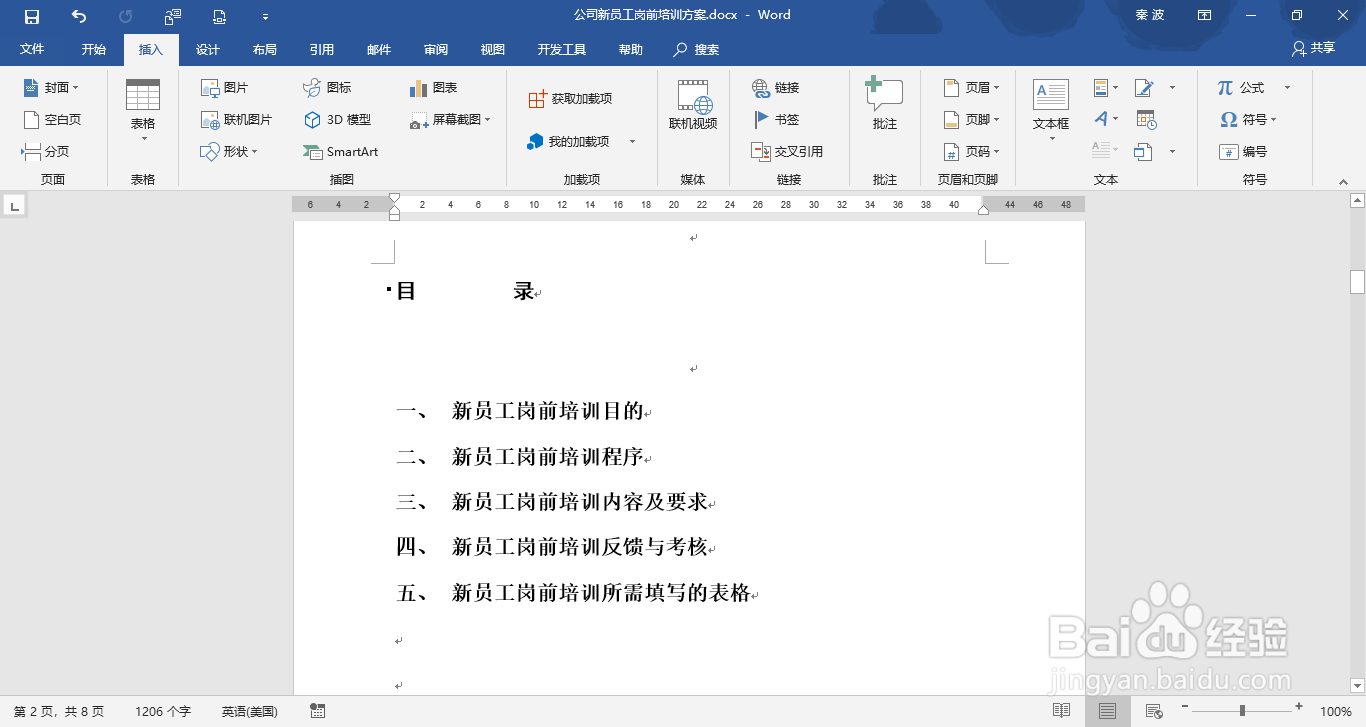Open the 审阅 ribbon tab
1366x727 pixels.
pyautogui.click(x=435, y=48)
